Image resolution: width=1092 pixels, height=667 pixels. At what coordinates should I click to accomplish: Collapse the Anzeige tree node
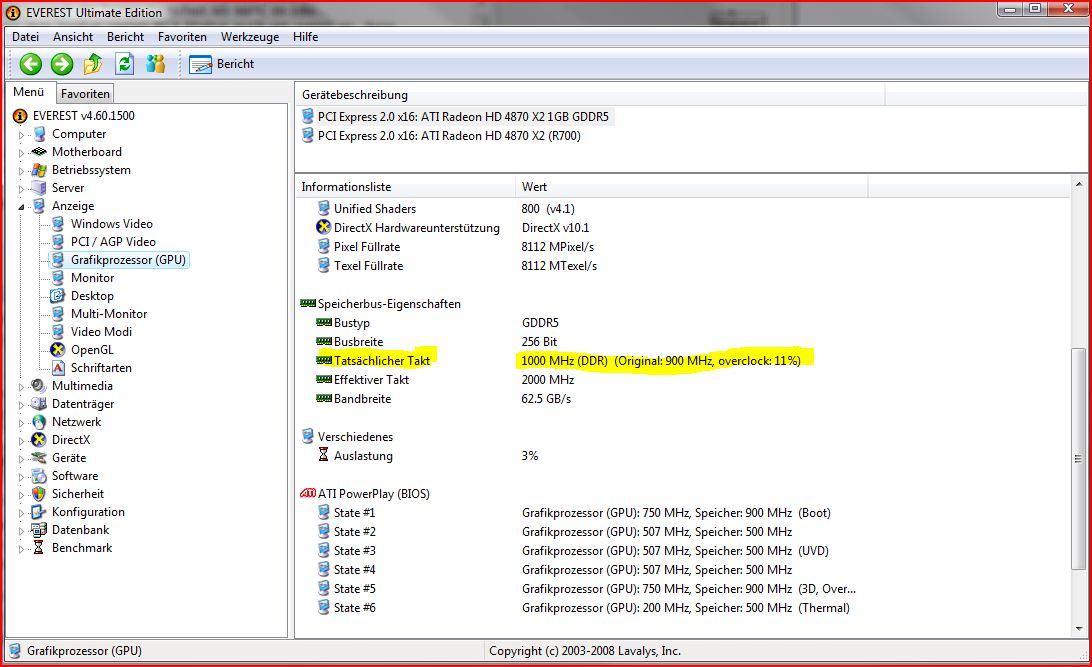pyautogui.click(x=21, y=207)
